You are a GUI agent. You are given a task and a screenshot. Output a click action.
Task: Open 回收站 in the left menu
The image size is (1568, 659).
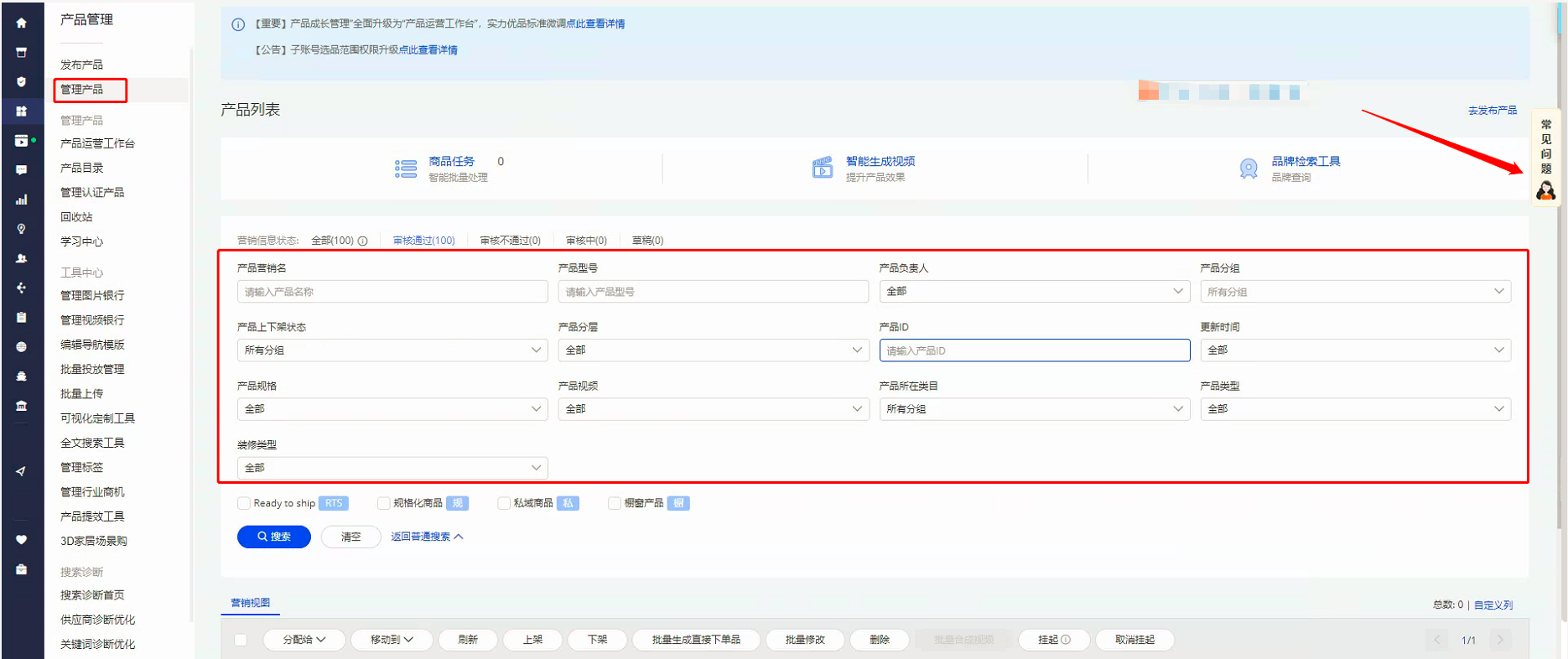coord(76,217)
